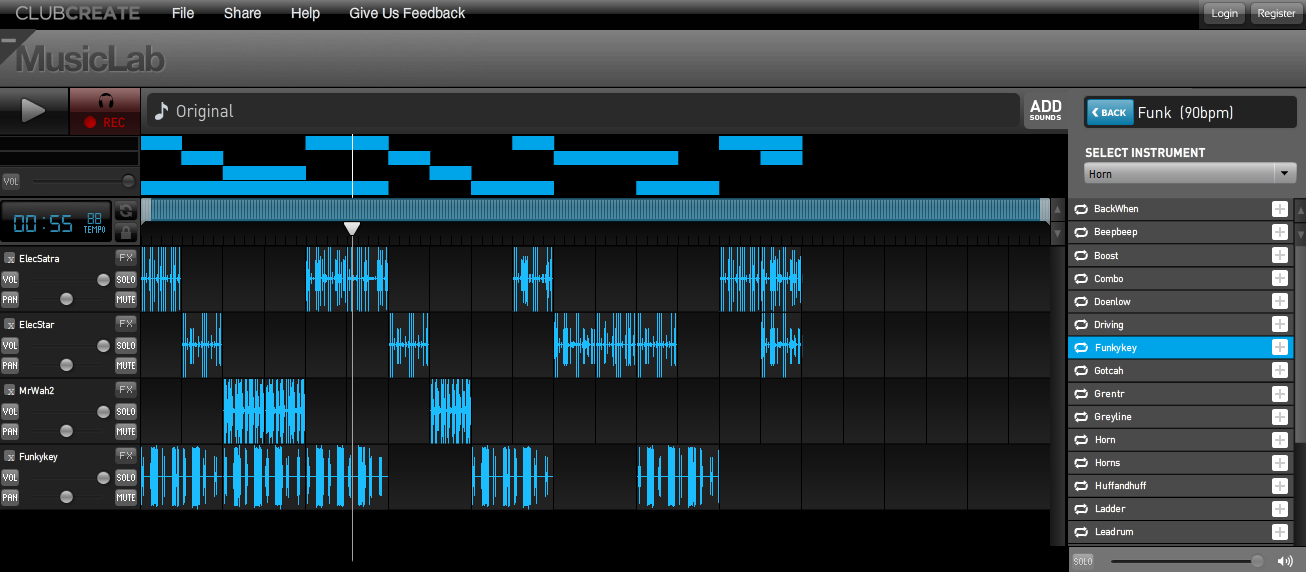
Task: Add the Funkykey loop with its plus icon
Action: (x=1279, y=347)
